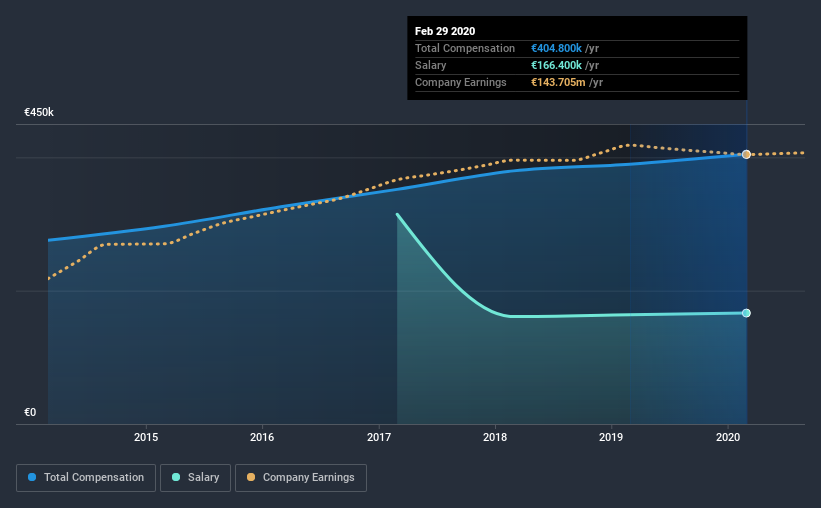Click the €0 y-axis label
The width and height of the screenshot is (821, 508).
(30, 413)
